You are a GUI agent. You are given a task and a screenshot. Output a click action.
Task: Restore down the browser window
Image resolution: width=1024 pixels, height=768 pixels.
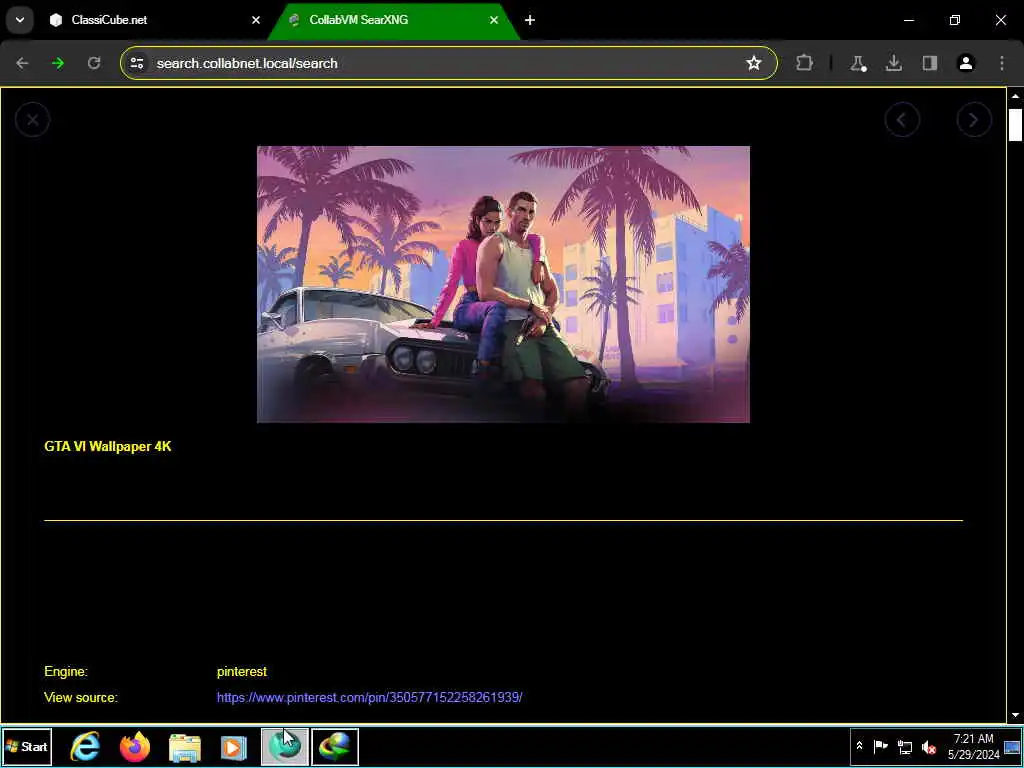point(955,20)
